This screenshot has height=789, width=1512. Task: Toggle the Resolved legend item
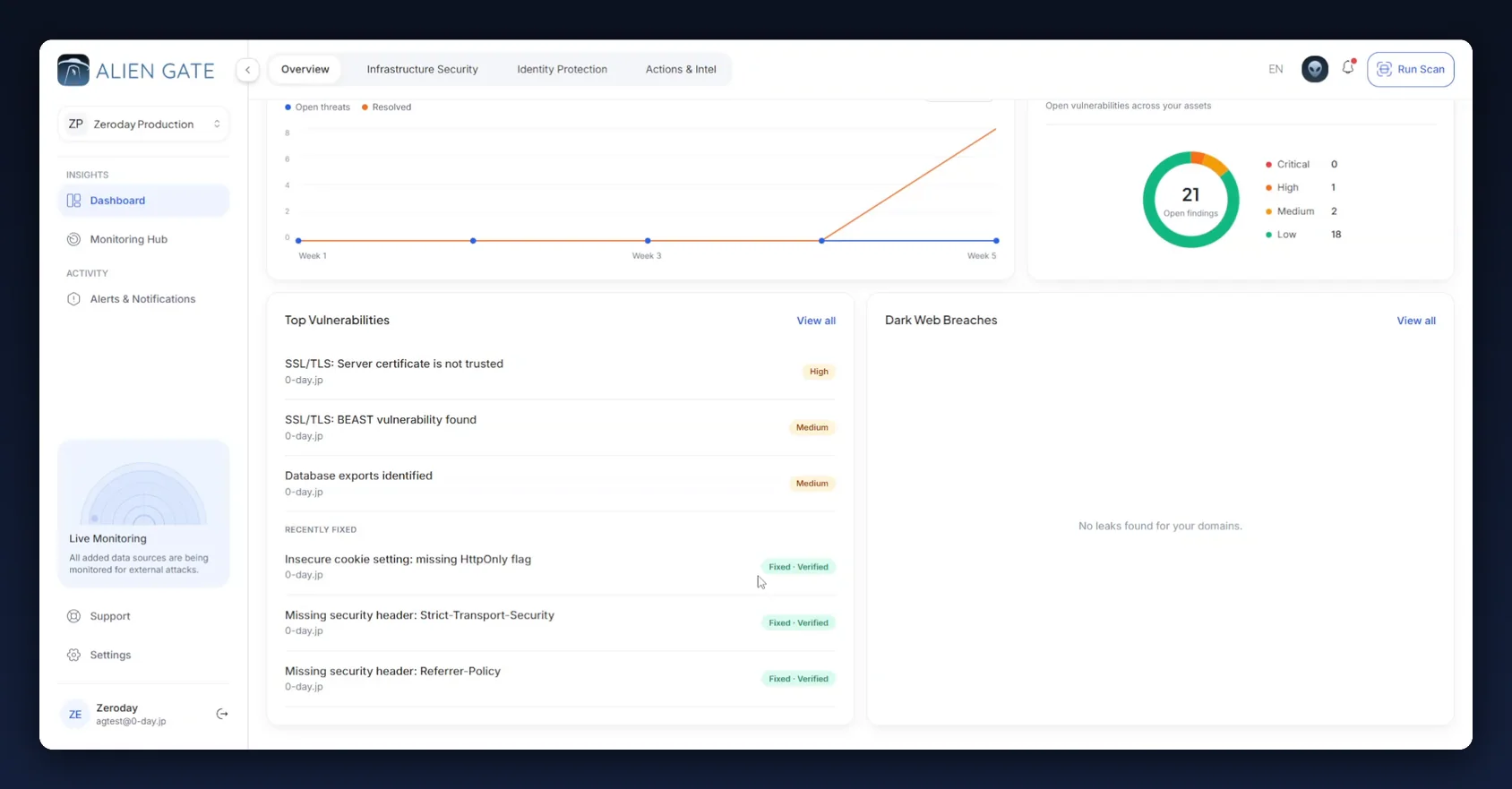(386, 107)
